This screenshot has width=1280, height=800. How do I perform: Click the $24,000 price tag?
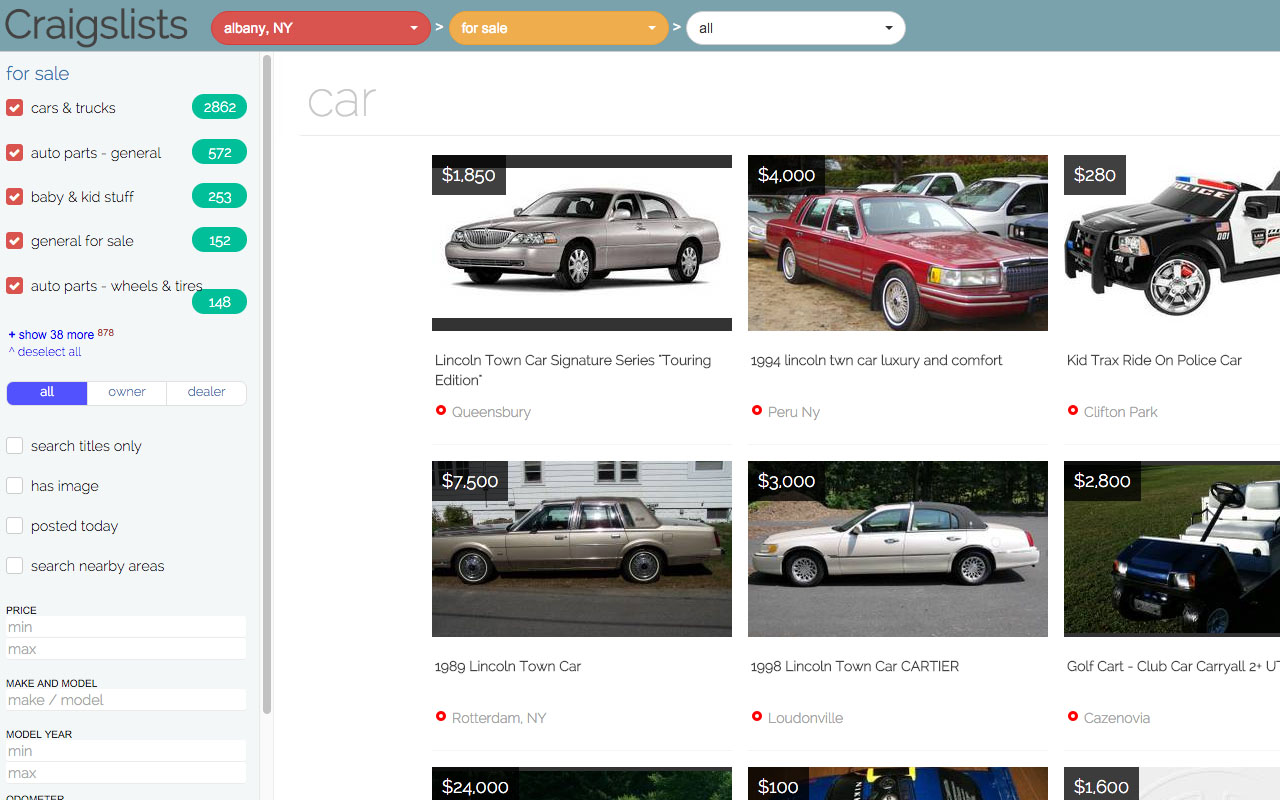(476, 786)
